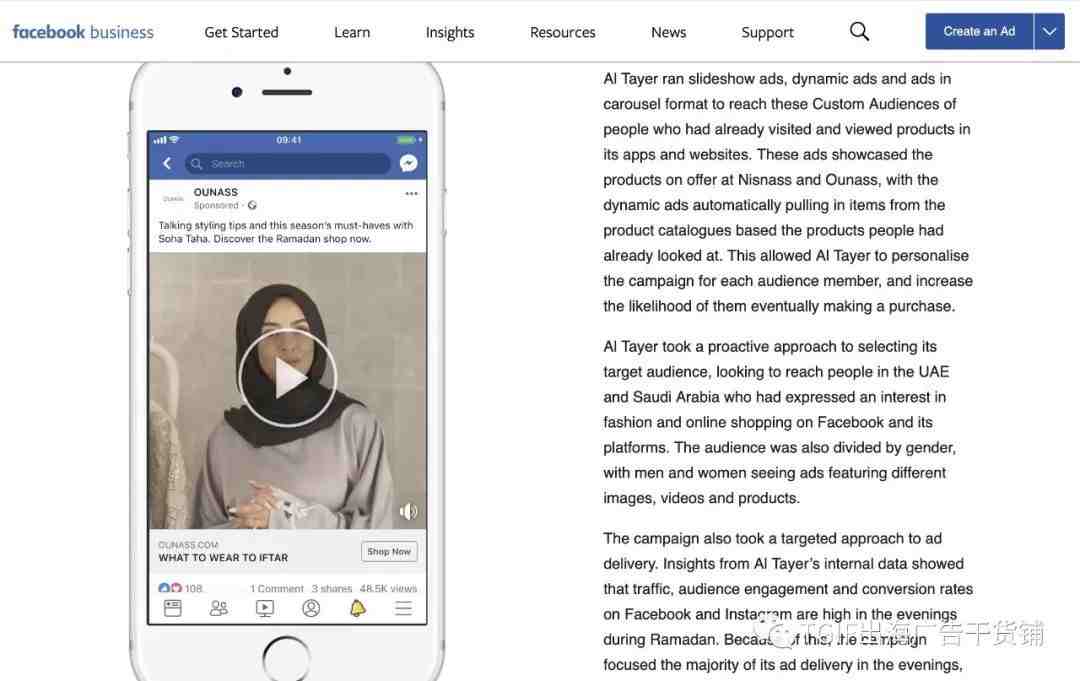Tap the hamburger menu icon in phone
The height and width of the screenshot is (681, 1080).
(x=404, y=608)
